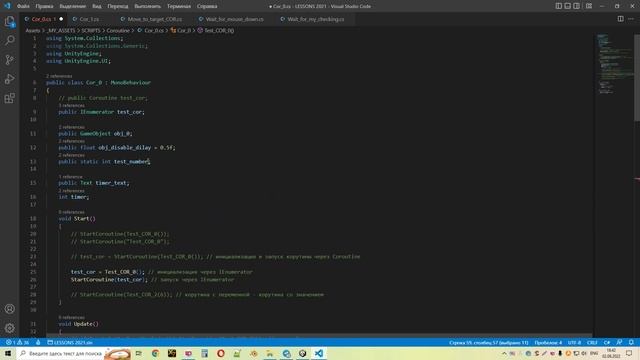Open the Explorer view in activity bar

click(9, 21)
